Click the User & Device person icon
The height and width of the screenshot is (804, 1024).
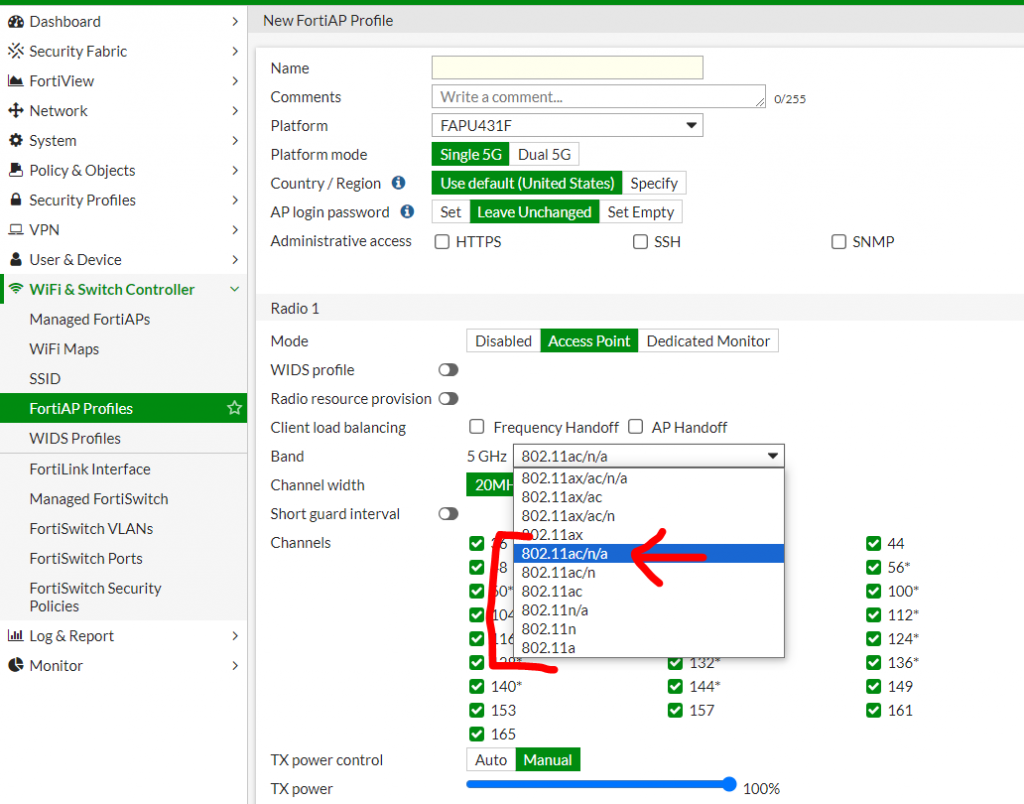click(16, 259)
